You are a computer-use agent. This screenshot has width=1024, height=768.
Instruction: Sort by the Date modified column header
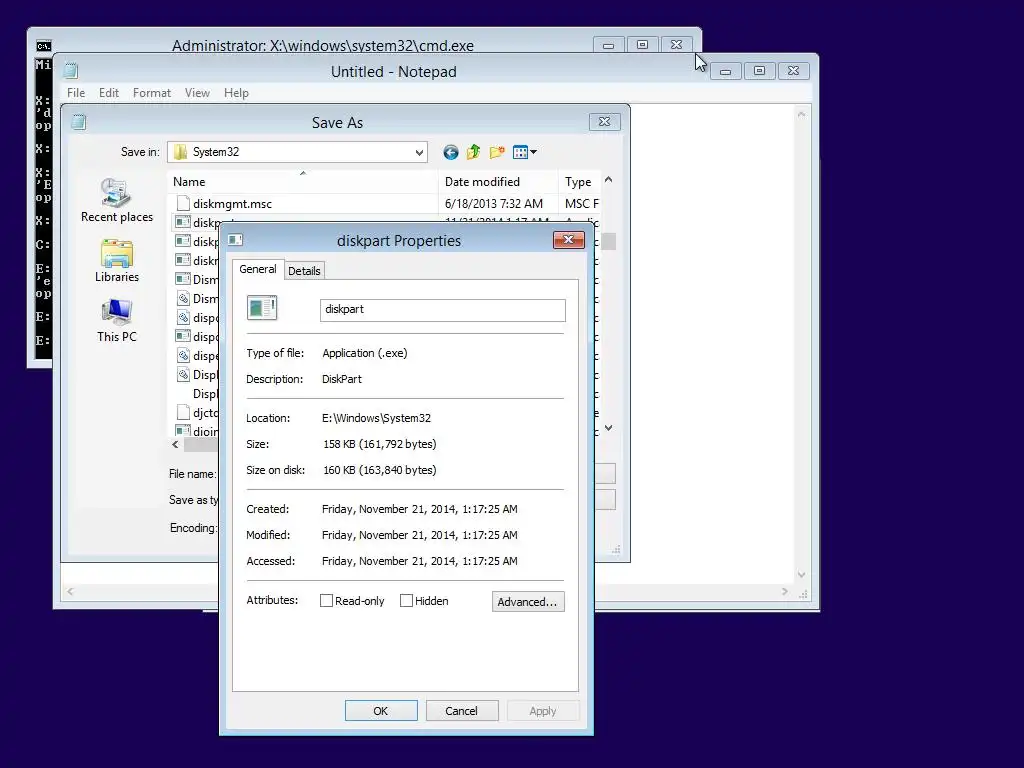point(498,182)
